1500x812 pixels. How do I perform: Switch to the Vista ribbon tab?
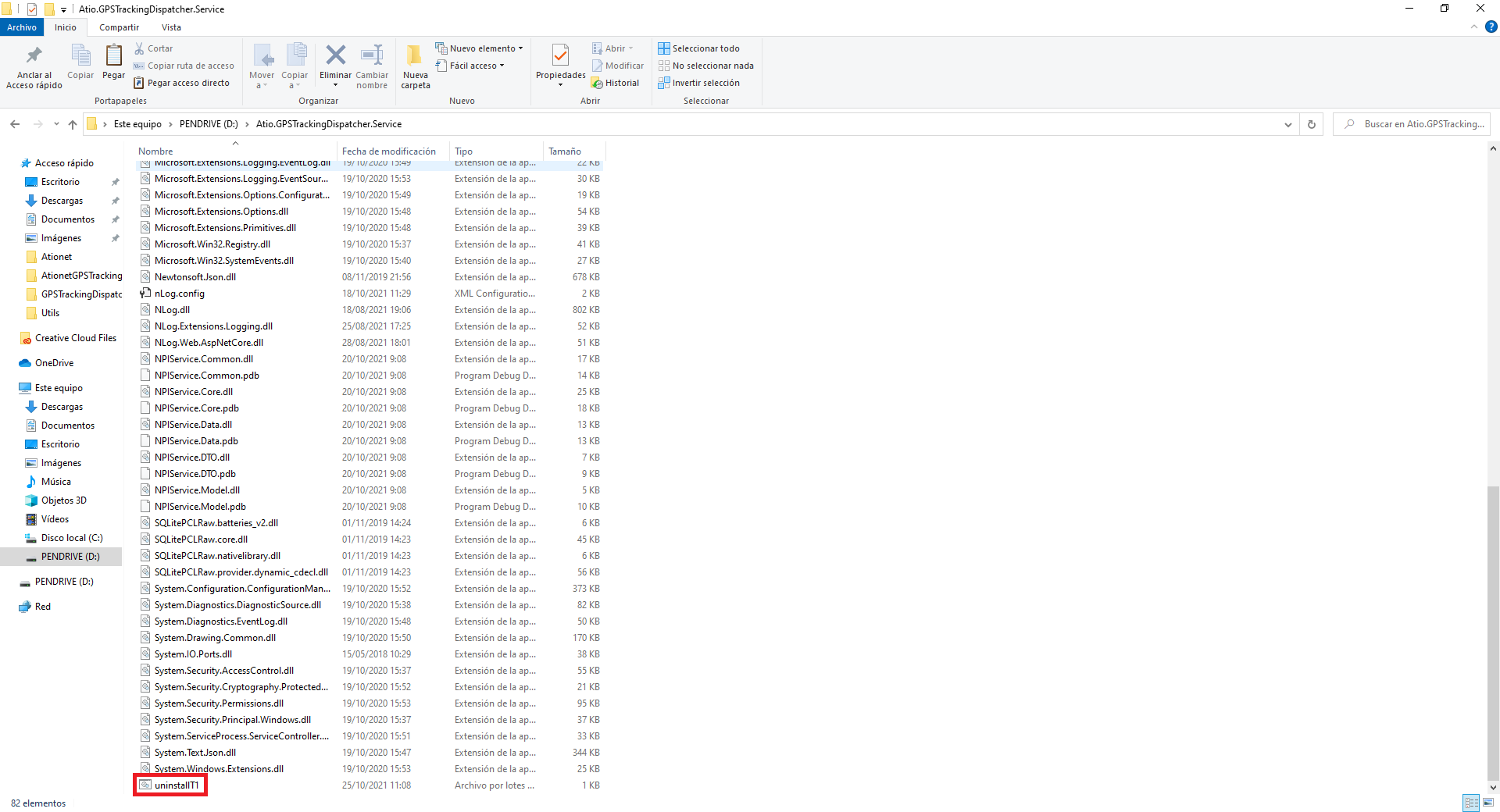tap(171, 27)
